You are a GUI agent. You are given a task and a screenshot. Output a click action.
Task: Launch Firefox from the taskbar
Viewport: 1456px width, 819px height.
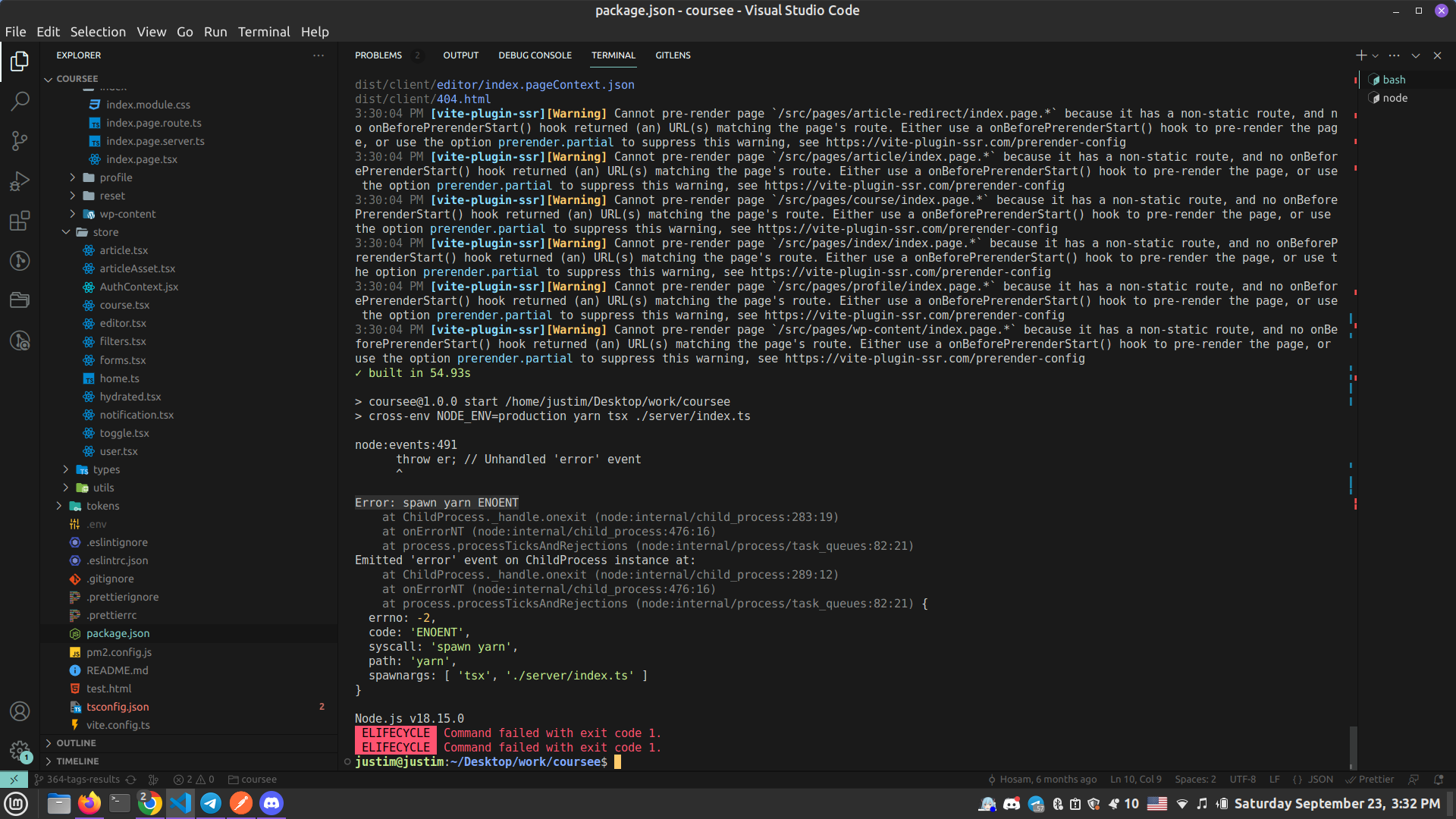(x=89, y=803)
